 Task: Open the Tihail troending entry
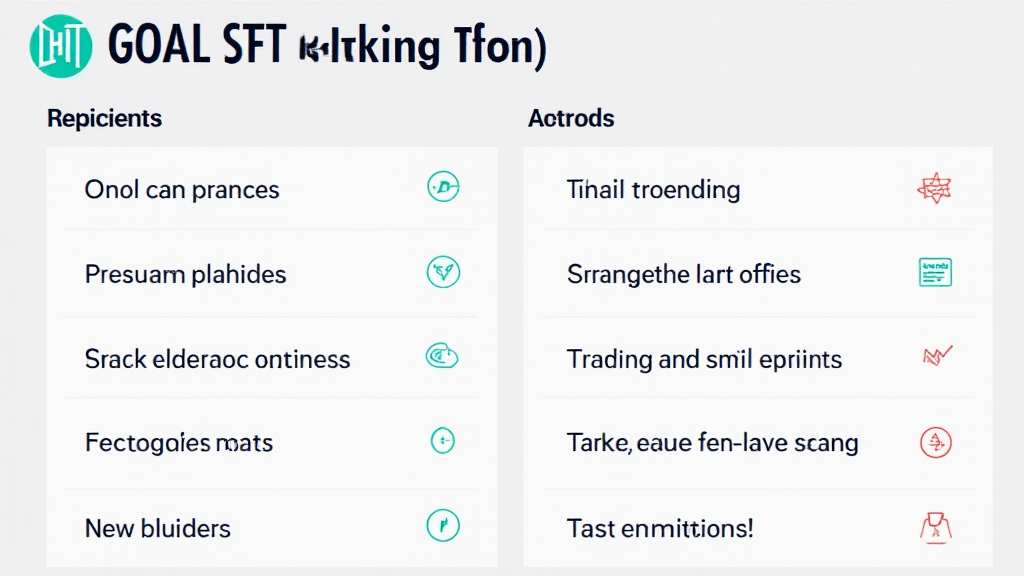point(653,189)
